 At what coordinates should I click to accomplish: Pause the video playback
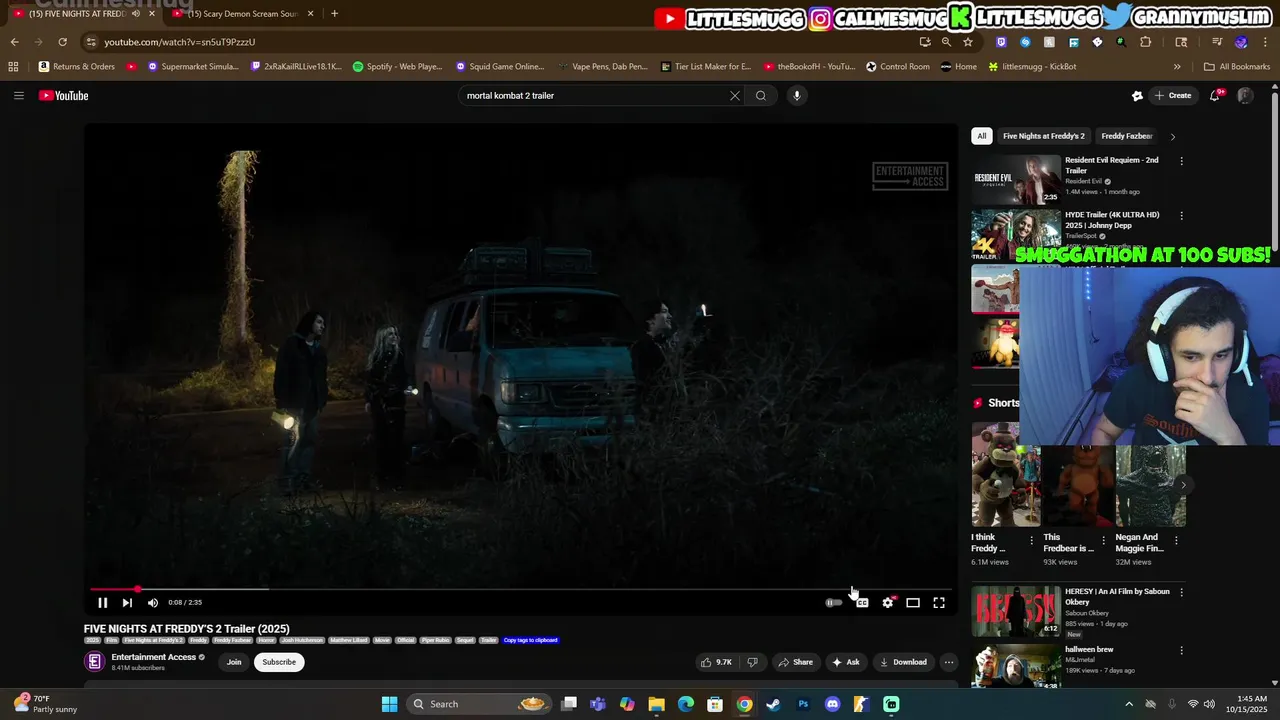tap(102, 603)
